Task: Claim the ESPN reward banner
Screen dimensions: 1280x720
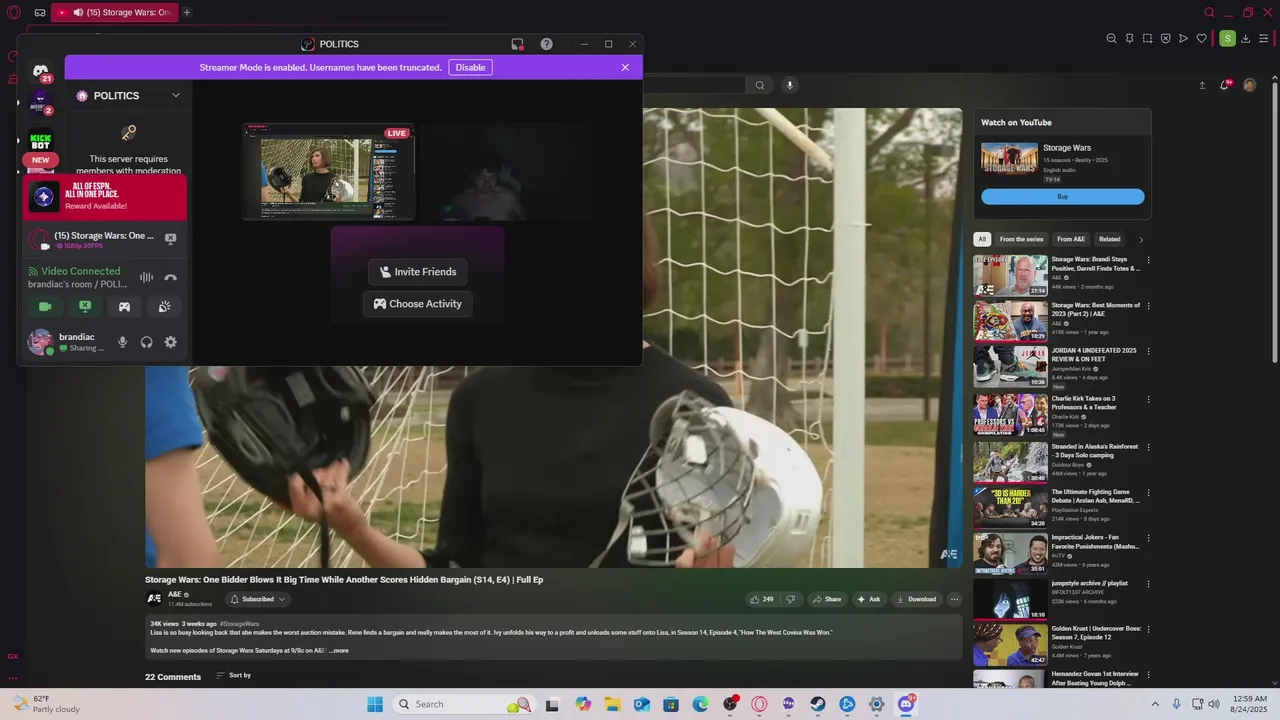Action: 105,197
